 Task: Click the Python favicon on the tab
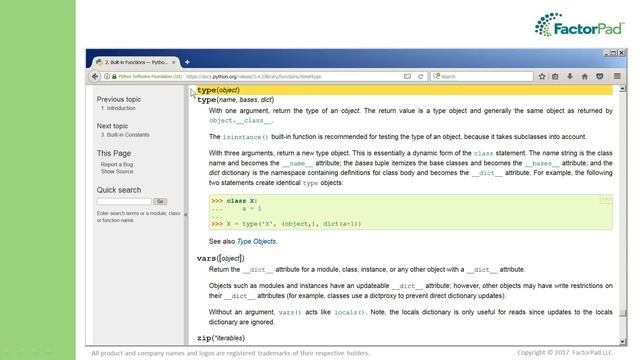pos(99,62)
